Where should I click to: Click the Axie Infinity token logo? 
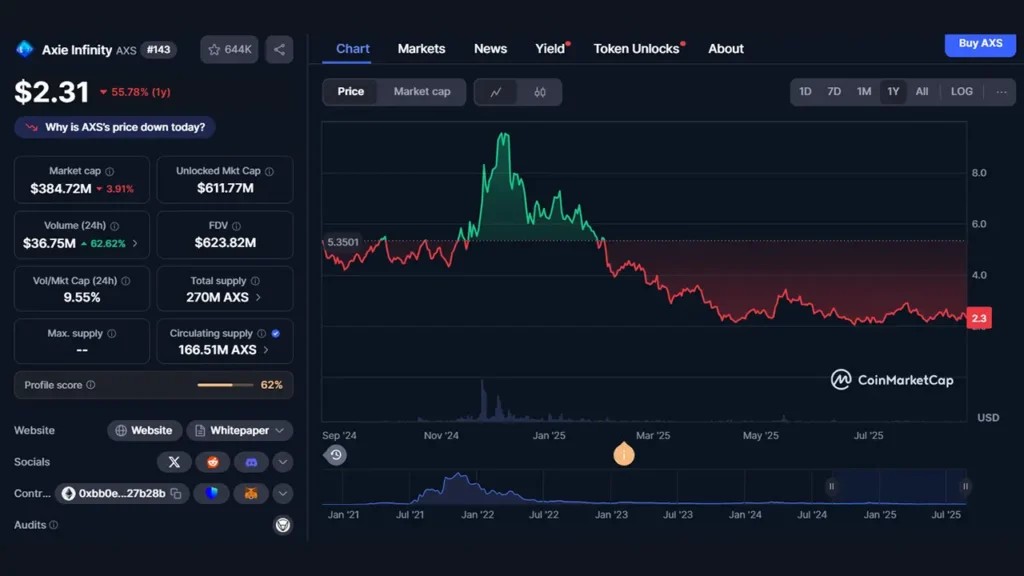(x=25, y=49)
